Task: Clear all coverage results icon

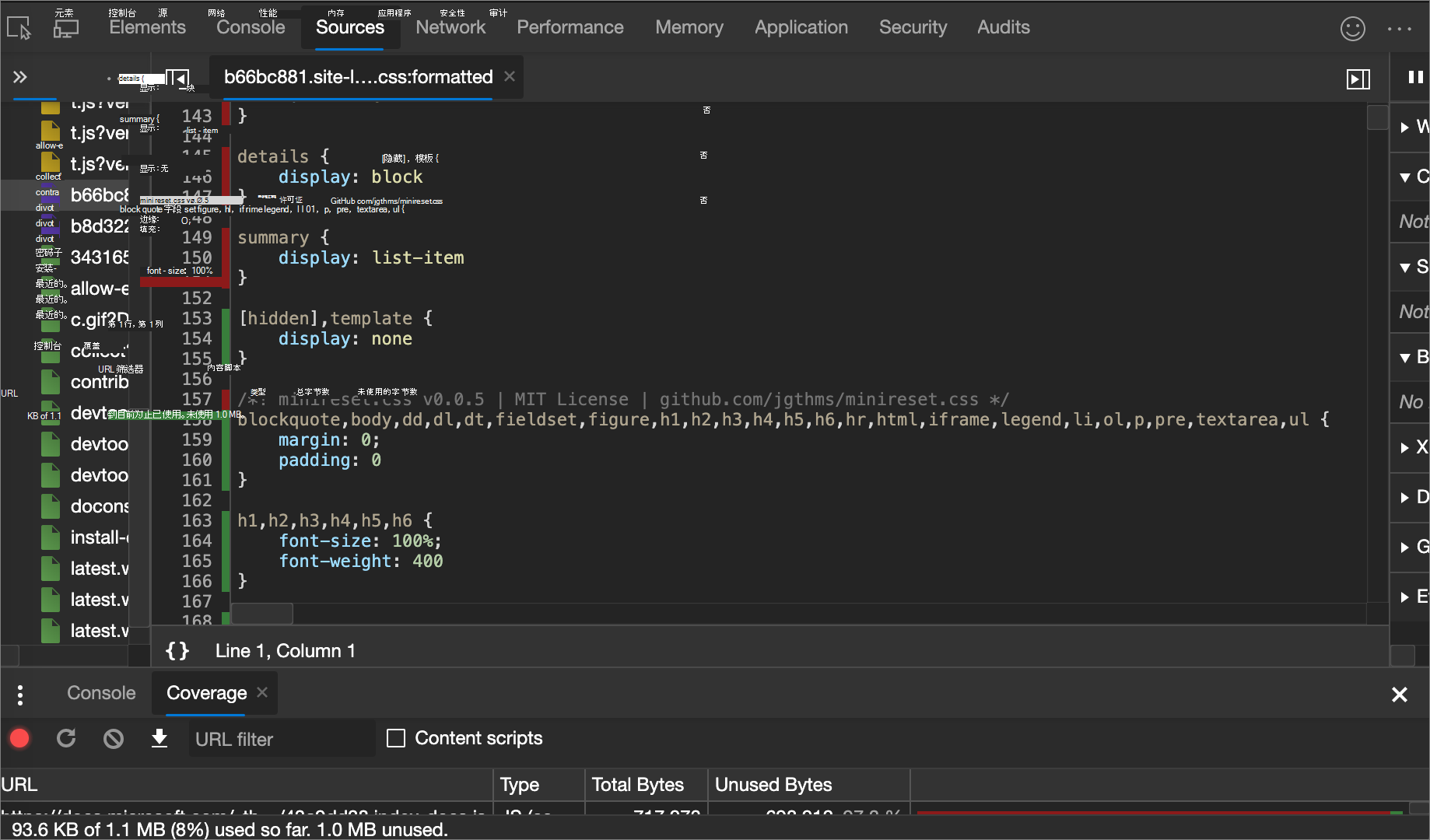Action: coord(114,738)
